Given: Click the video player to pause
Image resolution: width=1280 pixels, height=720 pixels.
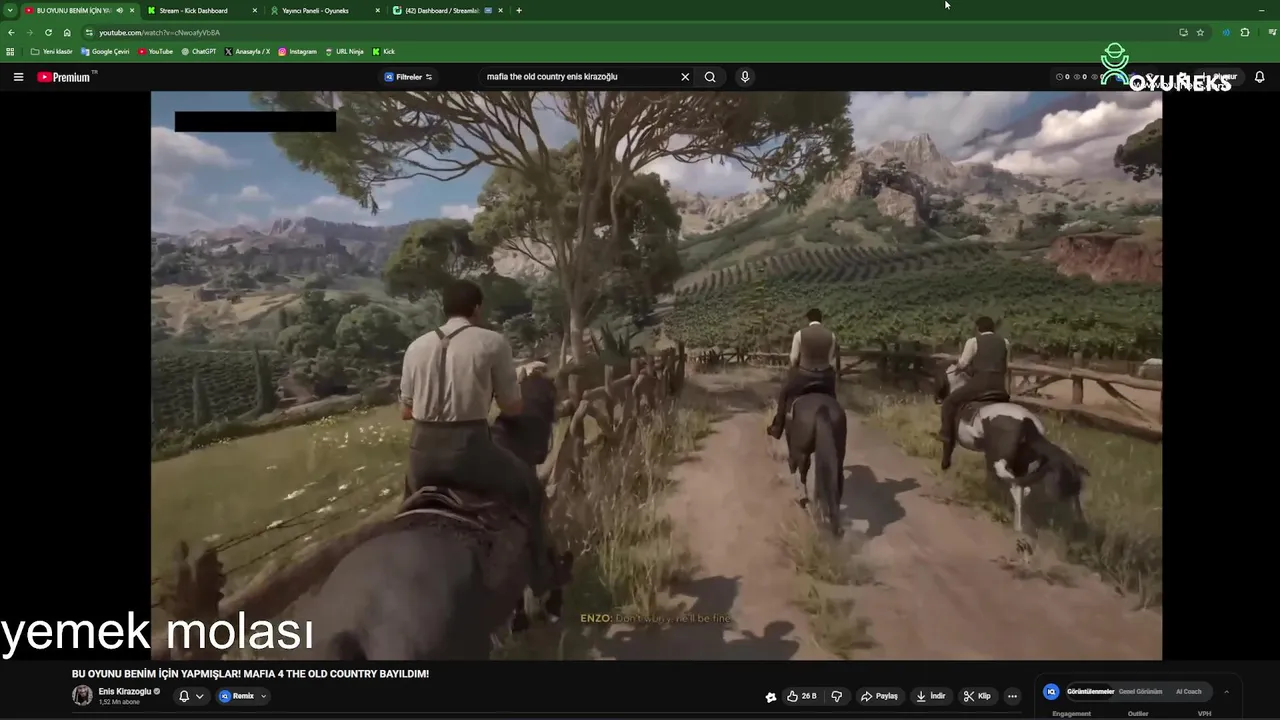Looking at the screenshot, I should pos(656,375).
